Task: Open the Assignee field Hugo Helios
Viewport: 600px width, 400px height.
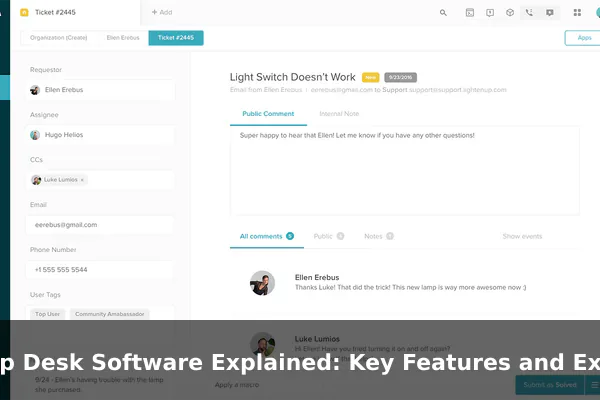Action: click(100, 135)
